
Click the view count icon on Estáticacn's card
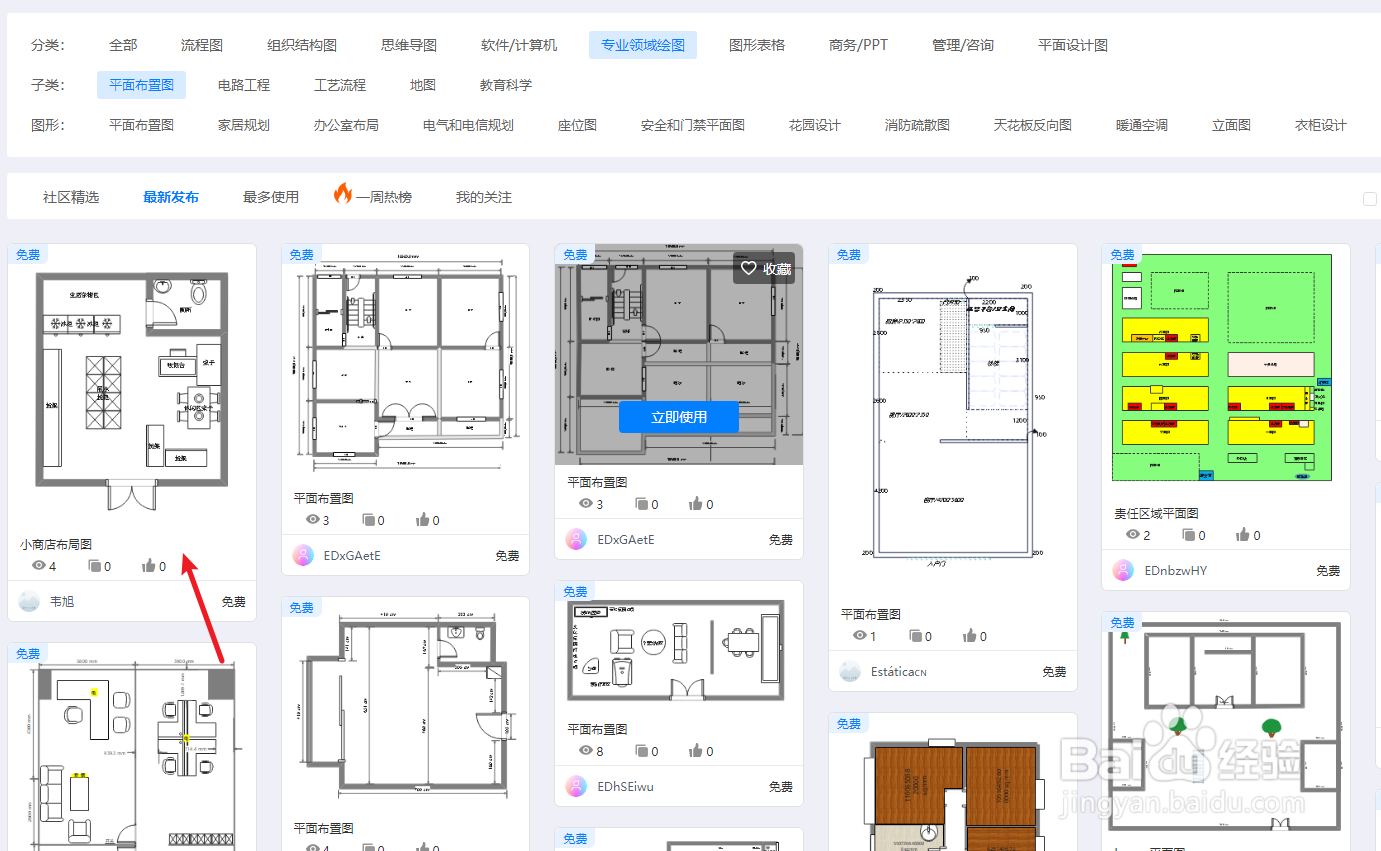tap(859, 635)
